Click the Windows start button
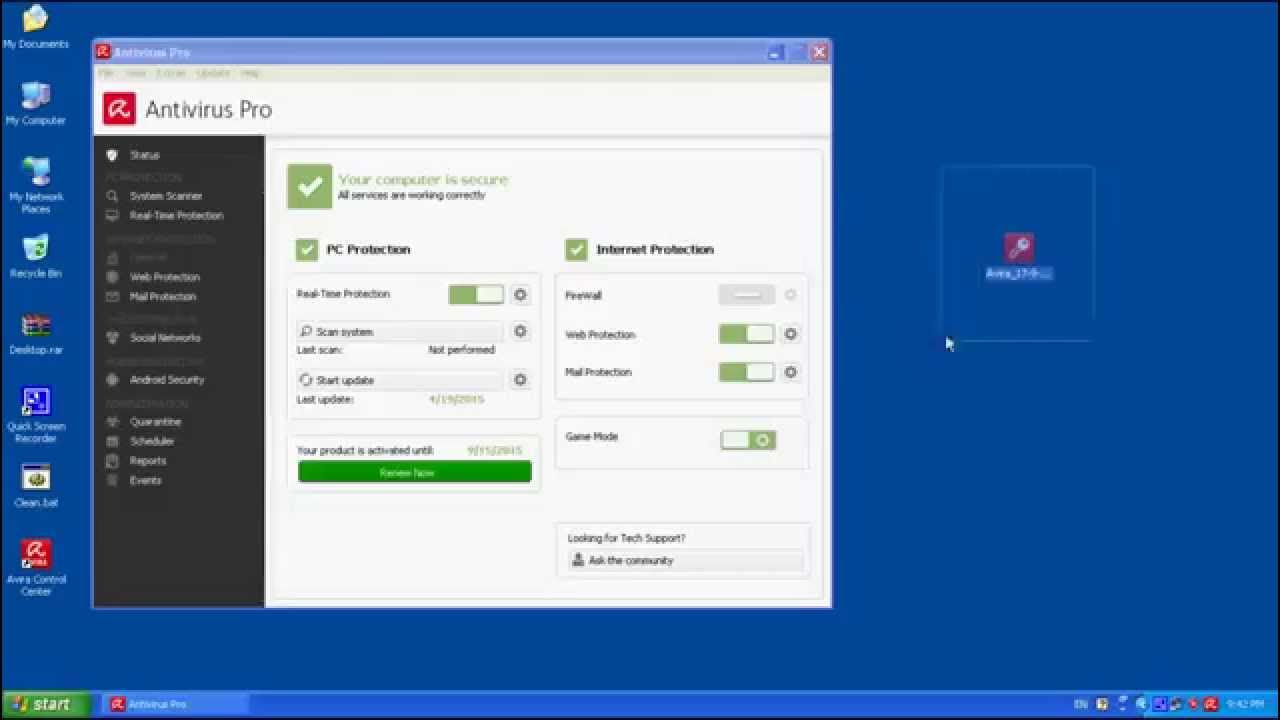1280x720 pixels. click(x=45, y=704)
